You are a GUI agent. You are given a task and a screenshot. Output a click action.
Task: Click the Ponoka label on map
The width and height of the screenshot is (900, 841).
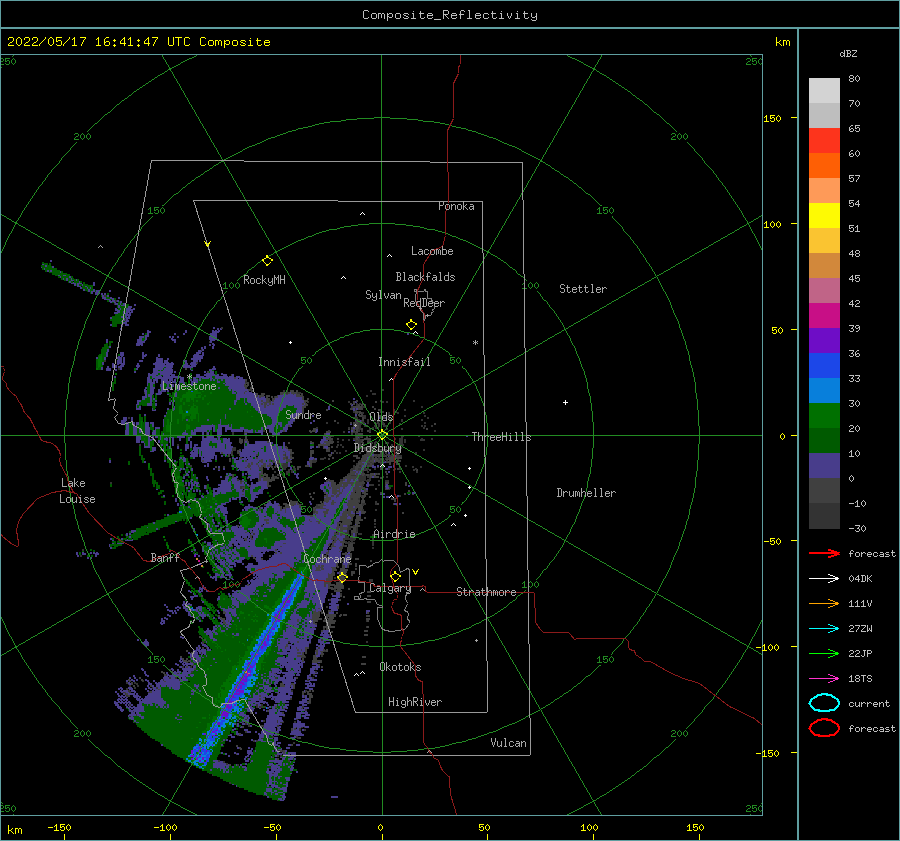(456, 206)
